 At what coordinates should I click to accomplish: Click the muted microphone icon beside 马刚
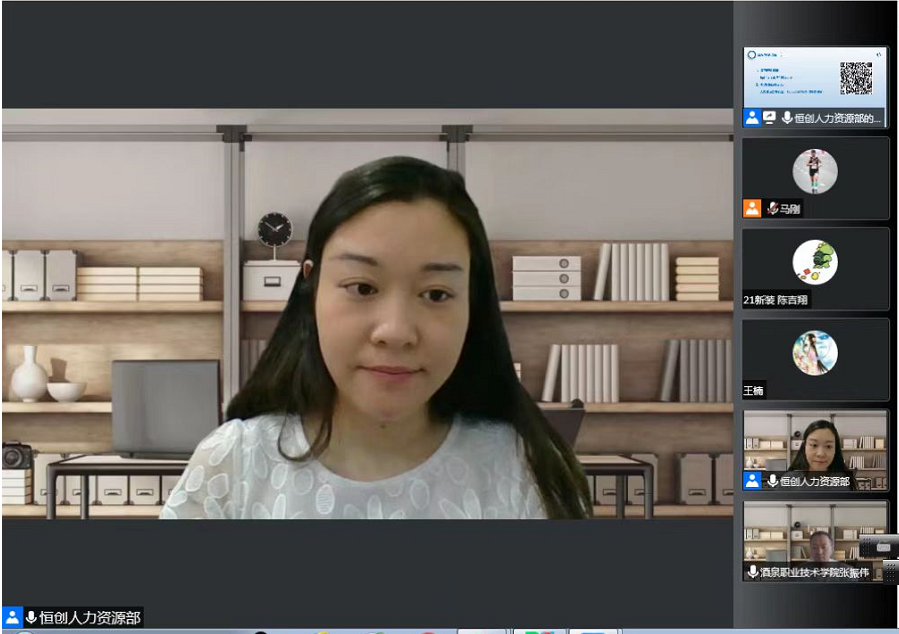point(772,209)
